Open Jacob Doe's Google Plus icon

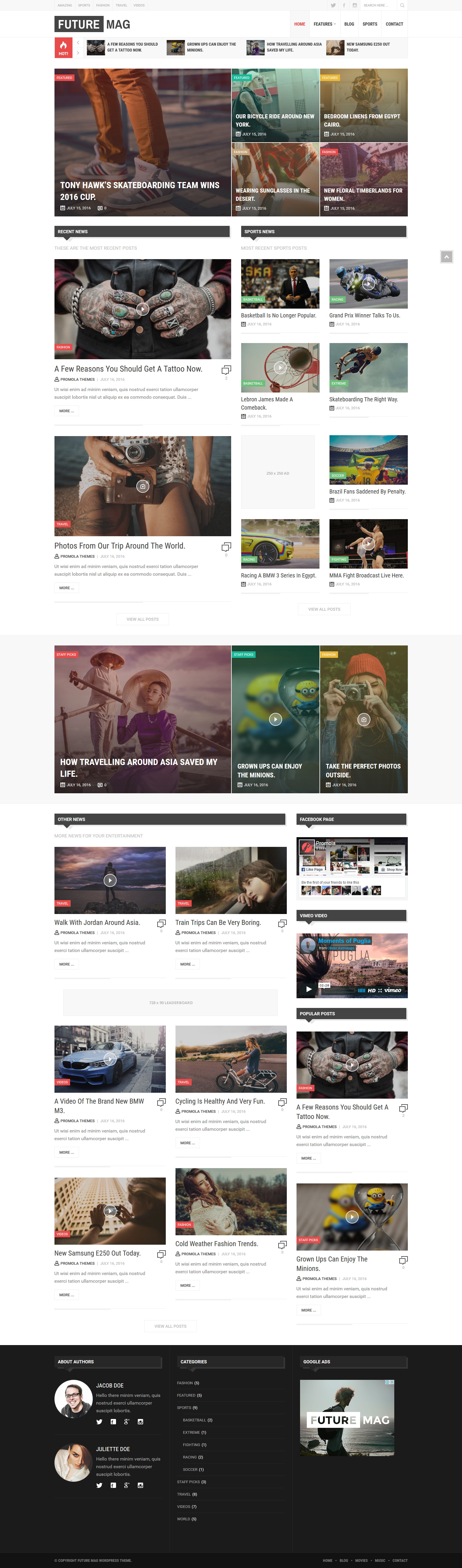click(x=127, y=1421)
